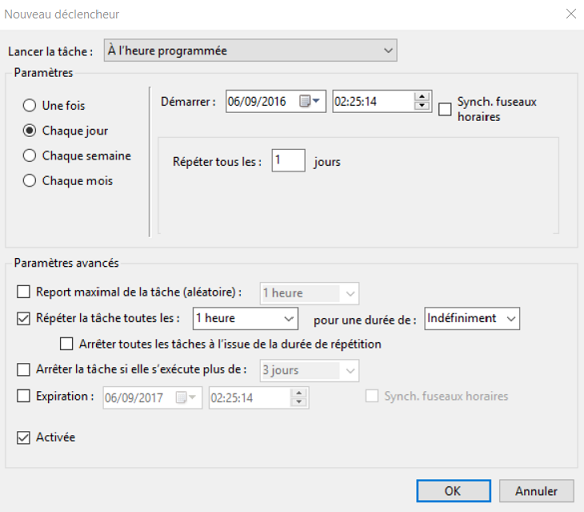Confirm with the OK button

click(x=453, y=491)
